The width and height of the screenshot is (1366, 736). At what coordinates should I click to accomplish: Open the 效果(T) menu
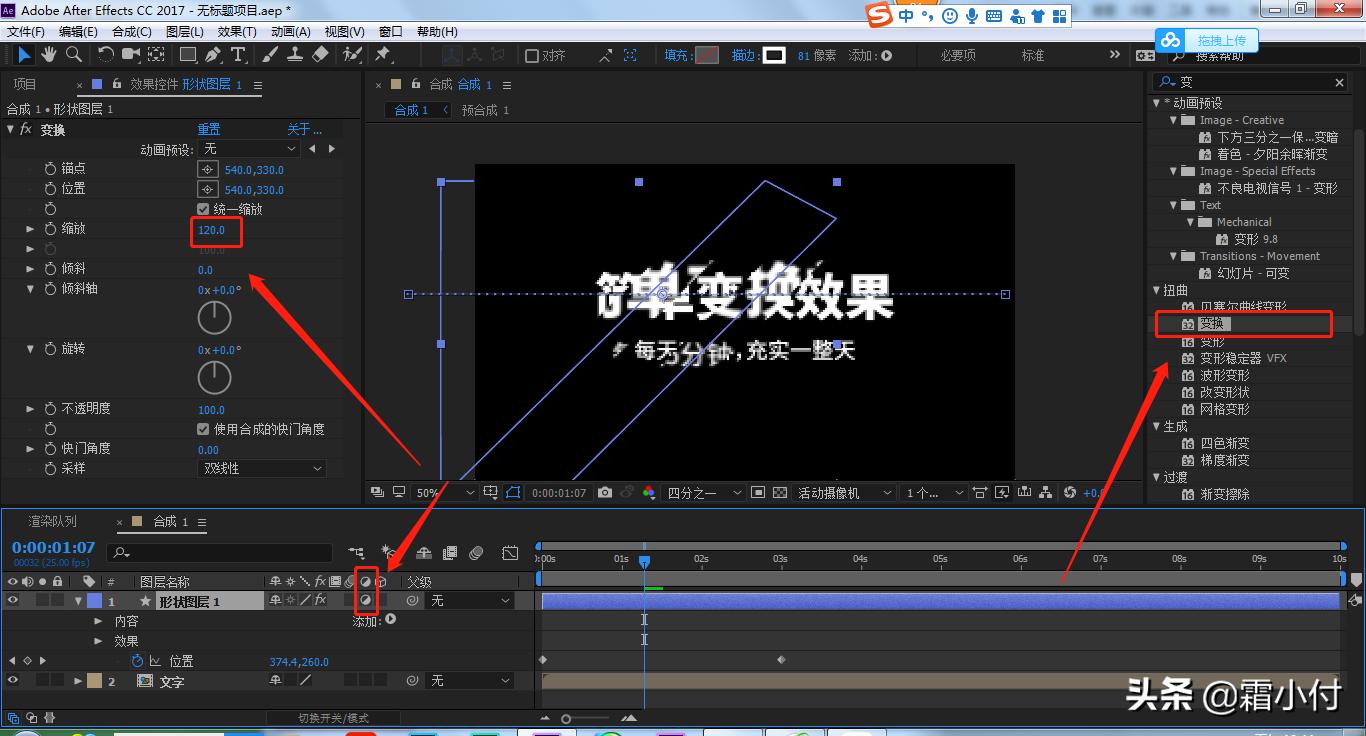click(x=234, y=31)
